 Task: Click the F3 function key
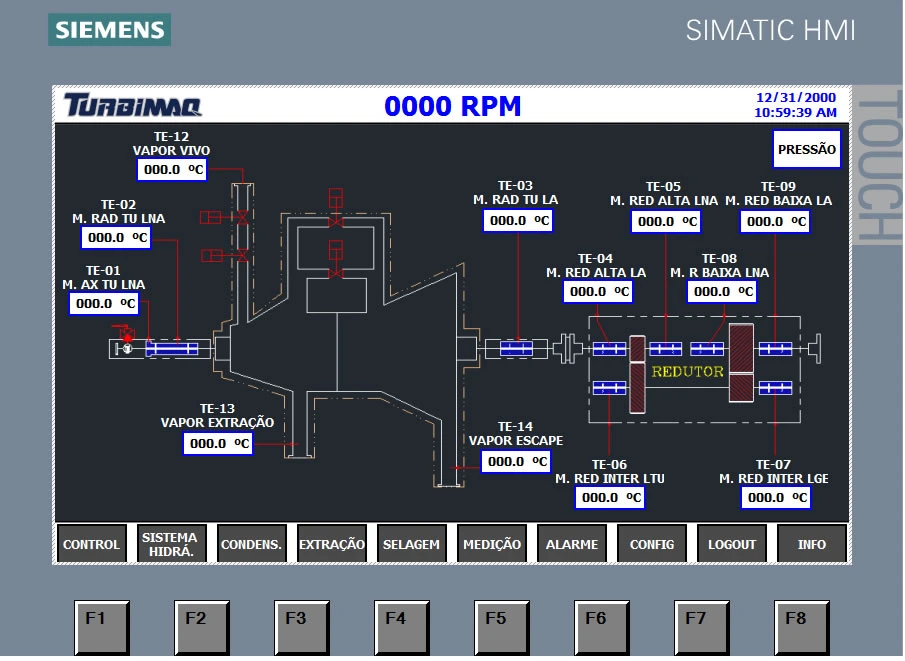pos(301,627)
